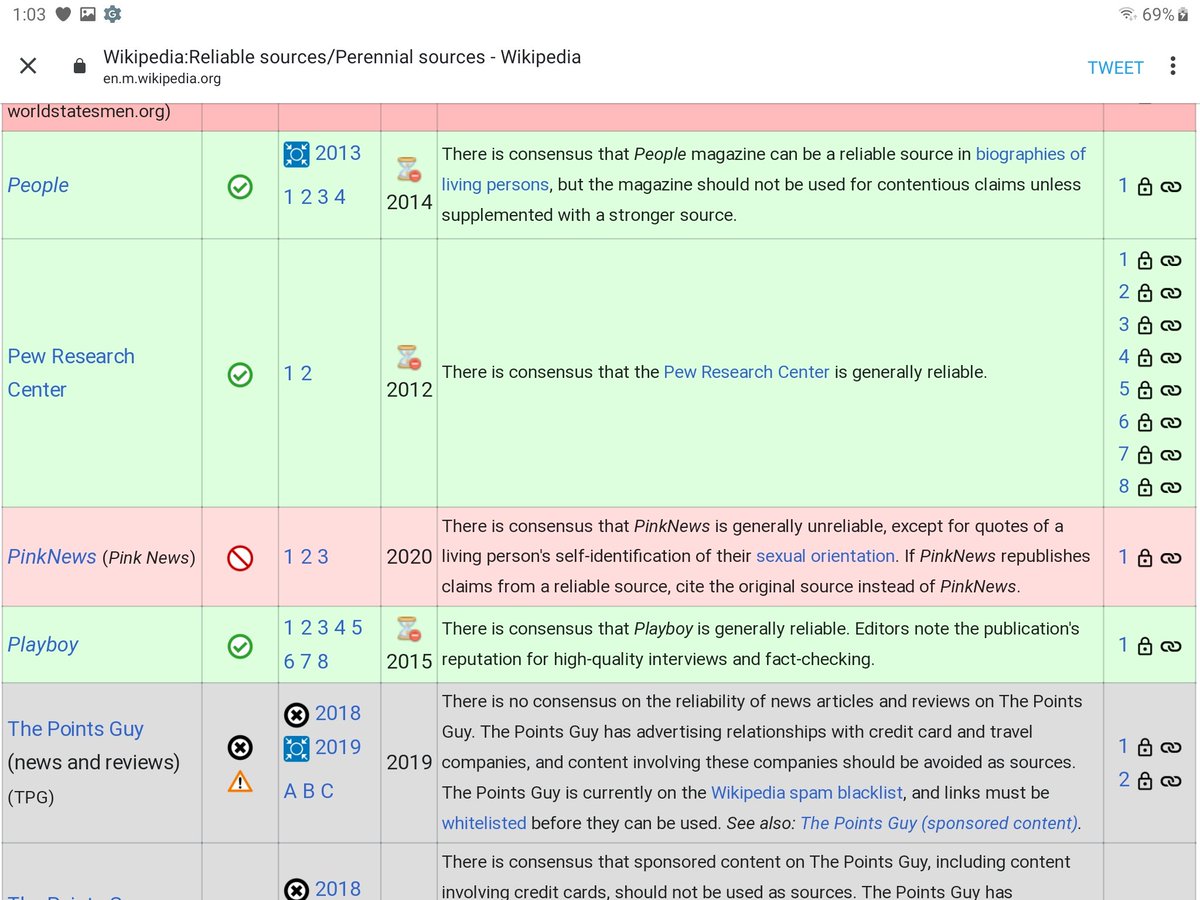Tap the battery indicator in status bar
Viewport: 1200px width, 900px height.
click(x=1182, y=14)
